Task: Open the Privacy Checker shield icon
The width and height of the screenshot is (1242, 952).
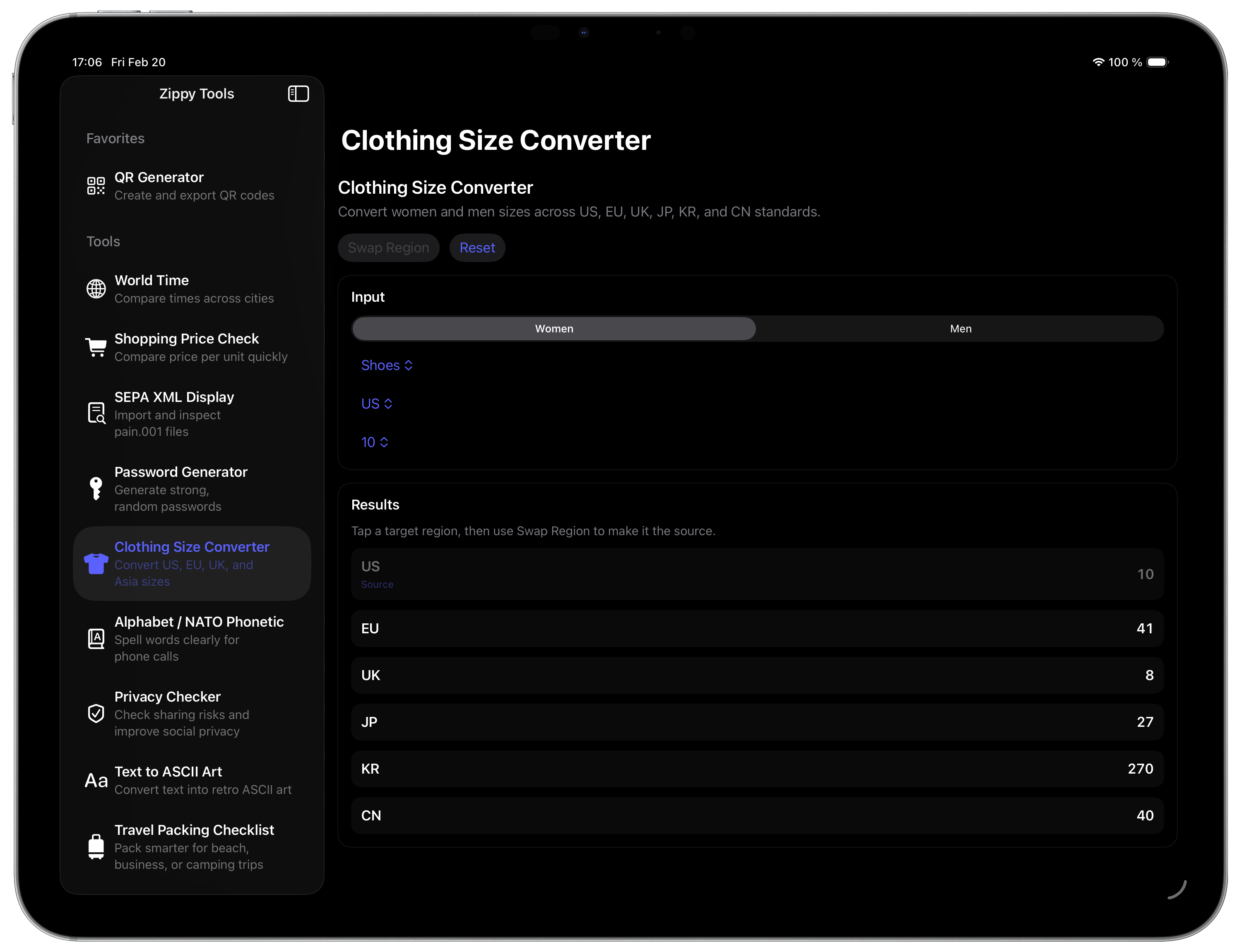Action: 96,714
